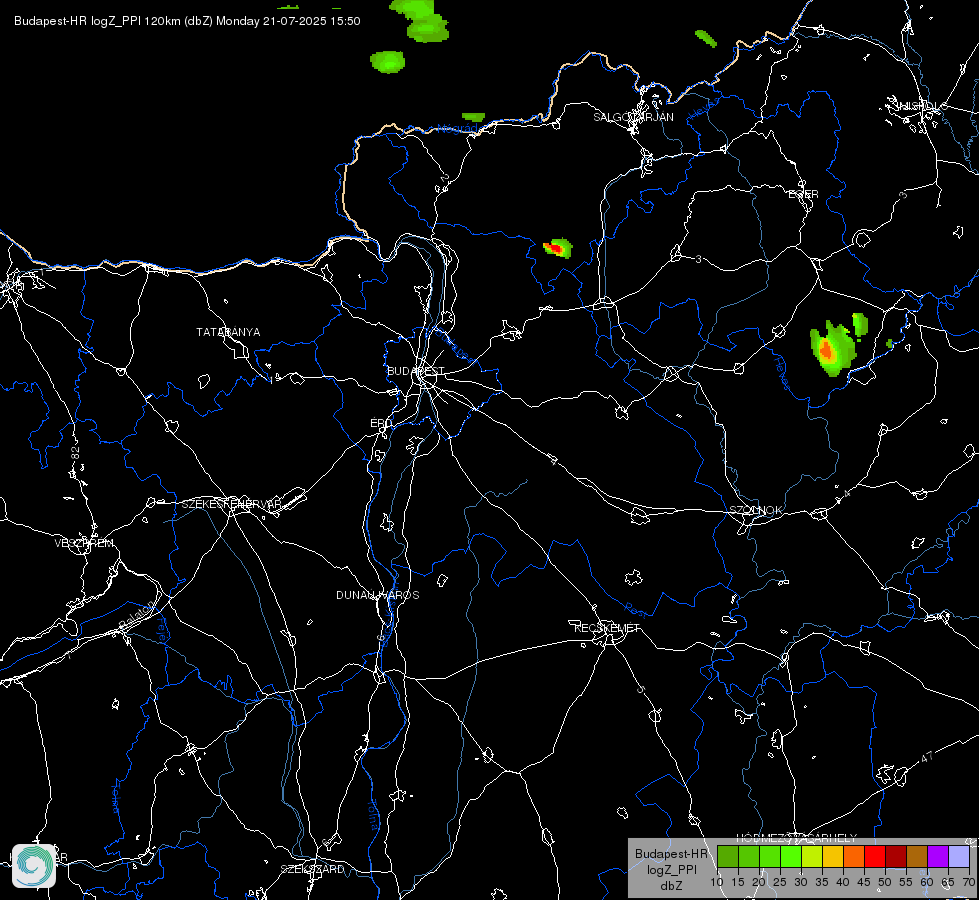979x900 pixels.
Task: Click the swirl logo icon in the corner
Action: [34, 866]
